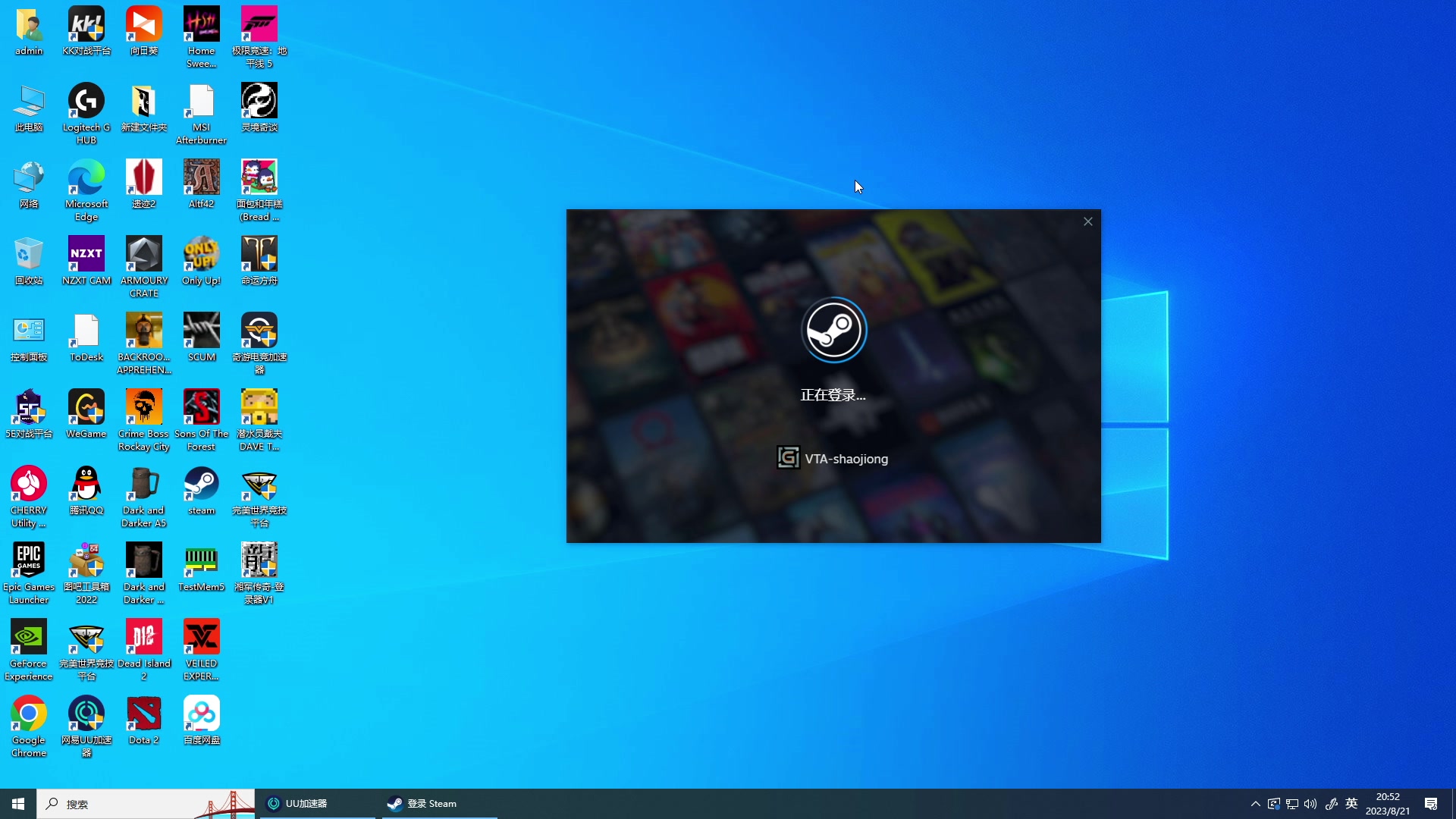1456x819 pixels.
Task: Select the MSI Afterburner shortcut
Action: coord(202,114)
